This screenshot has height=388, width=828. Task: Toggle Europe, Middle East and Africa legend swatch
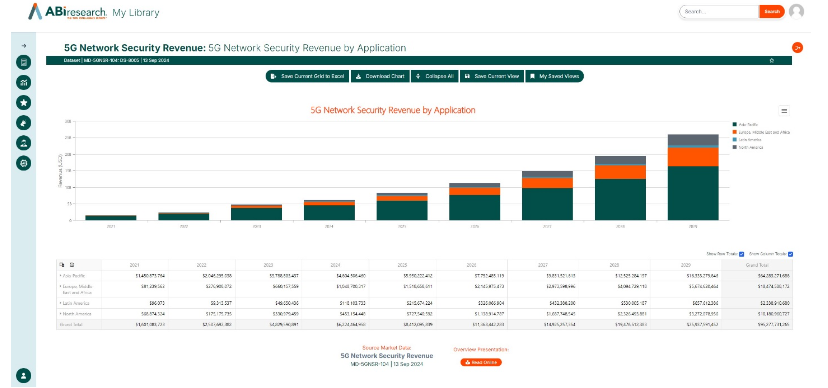click(735, 132)
